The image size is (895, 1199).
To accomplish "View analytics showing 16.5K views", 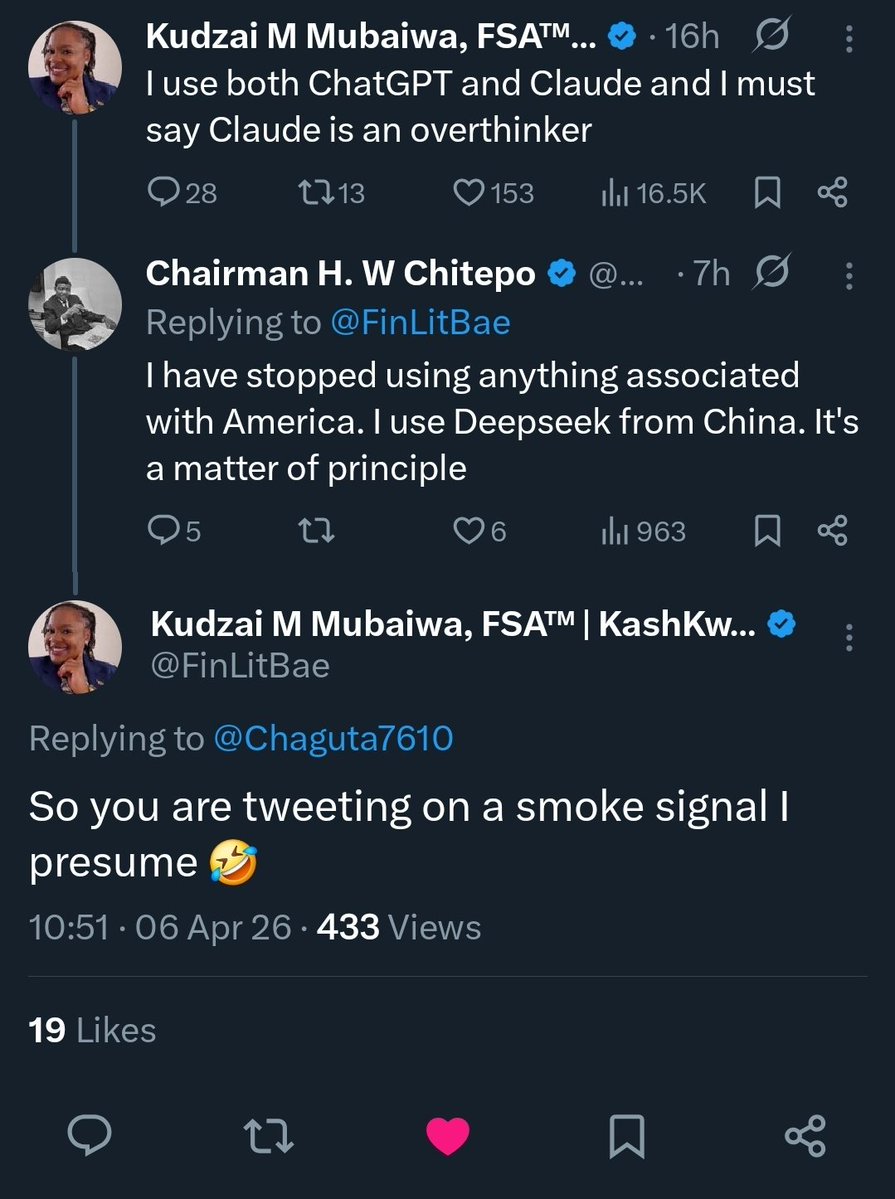I will pyautogui.click(x=613, y=192).
